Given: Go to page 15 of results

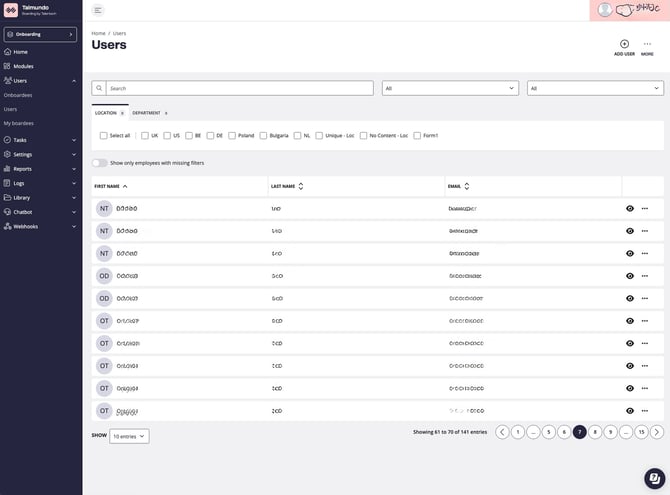Looking at the screenshot, I should pyautogui.click(x=641, y=432).
